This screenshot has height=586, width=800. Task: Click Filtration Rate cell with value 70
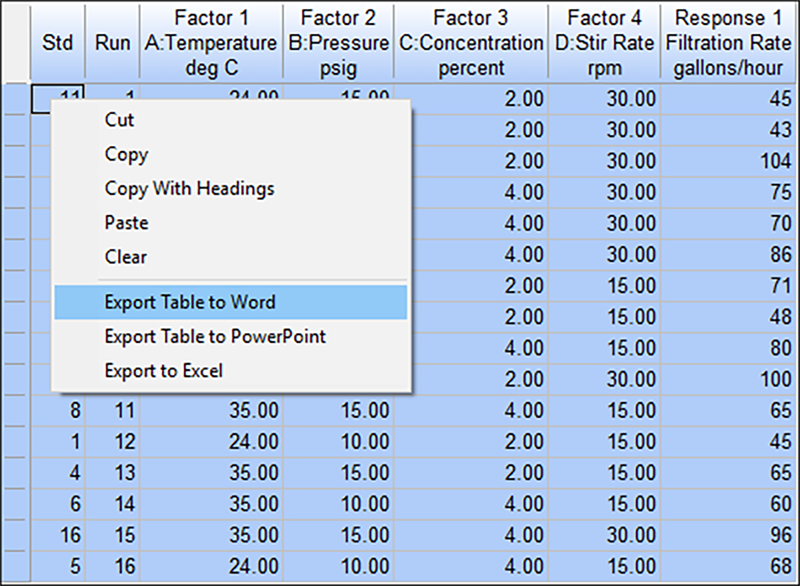[728, 223]
